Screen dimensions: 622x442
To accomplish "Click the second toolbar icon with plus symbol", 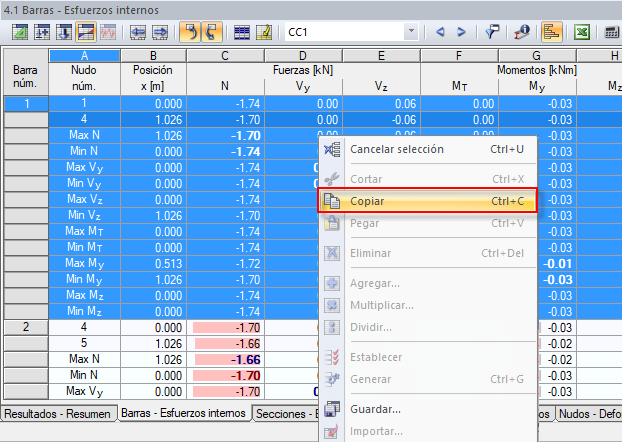I will (42, 32).
